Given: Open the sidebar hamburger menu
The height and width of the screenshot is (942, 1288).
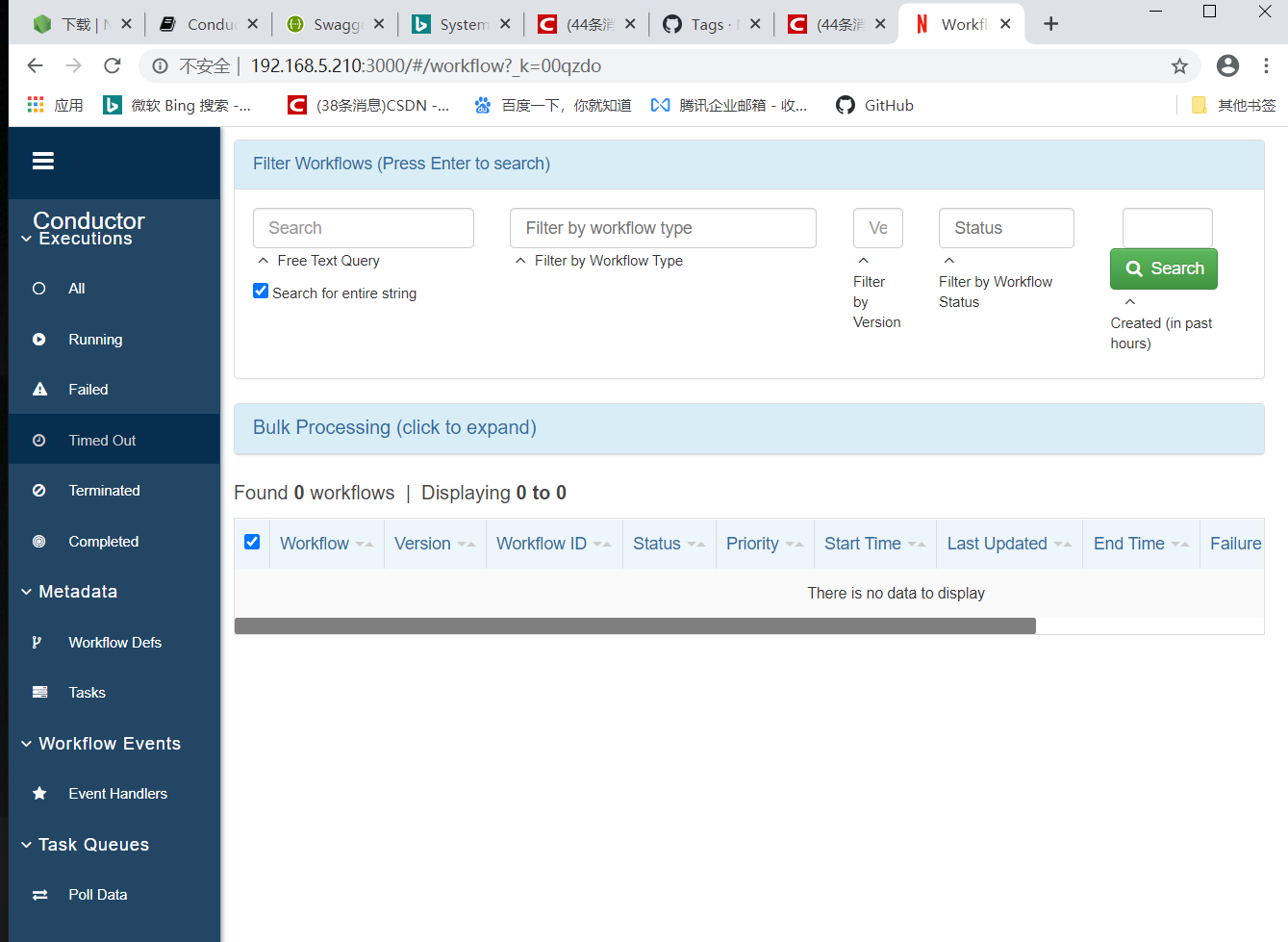Looking at the screenshot, I should (42, 160).
